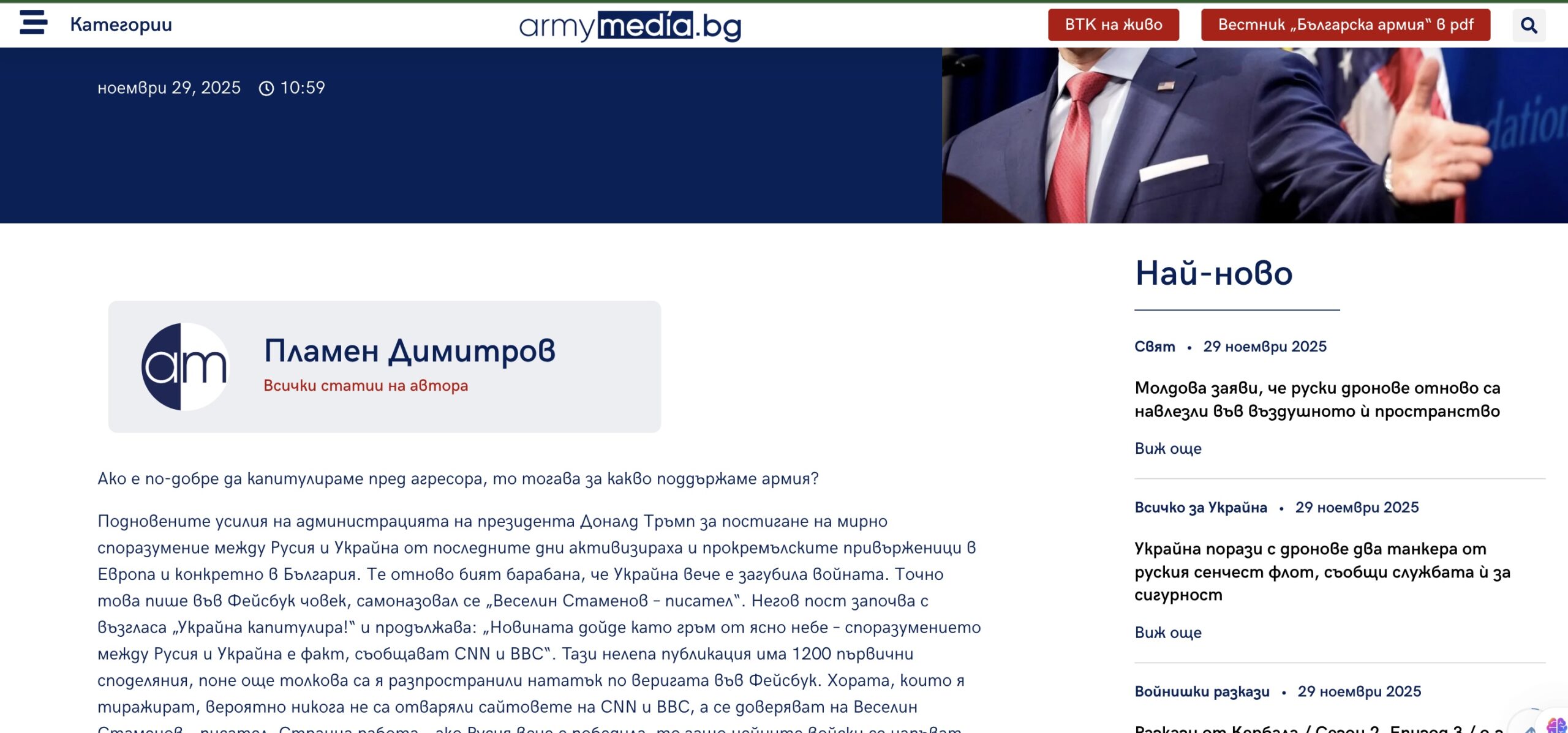Click the article header photo
1568x733 pixels.
(1254, 135)
